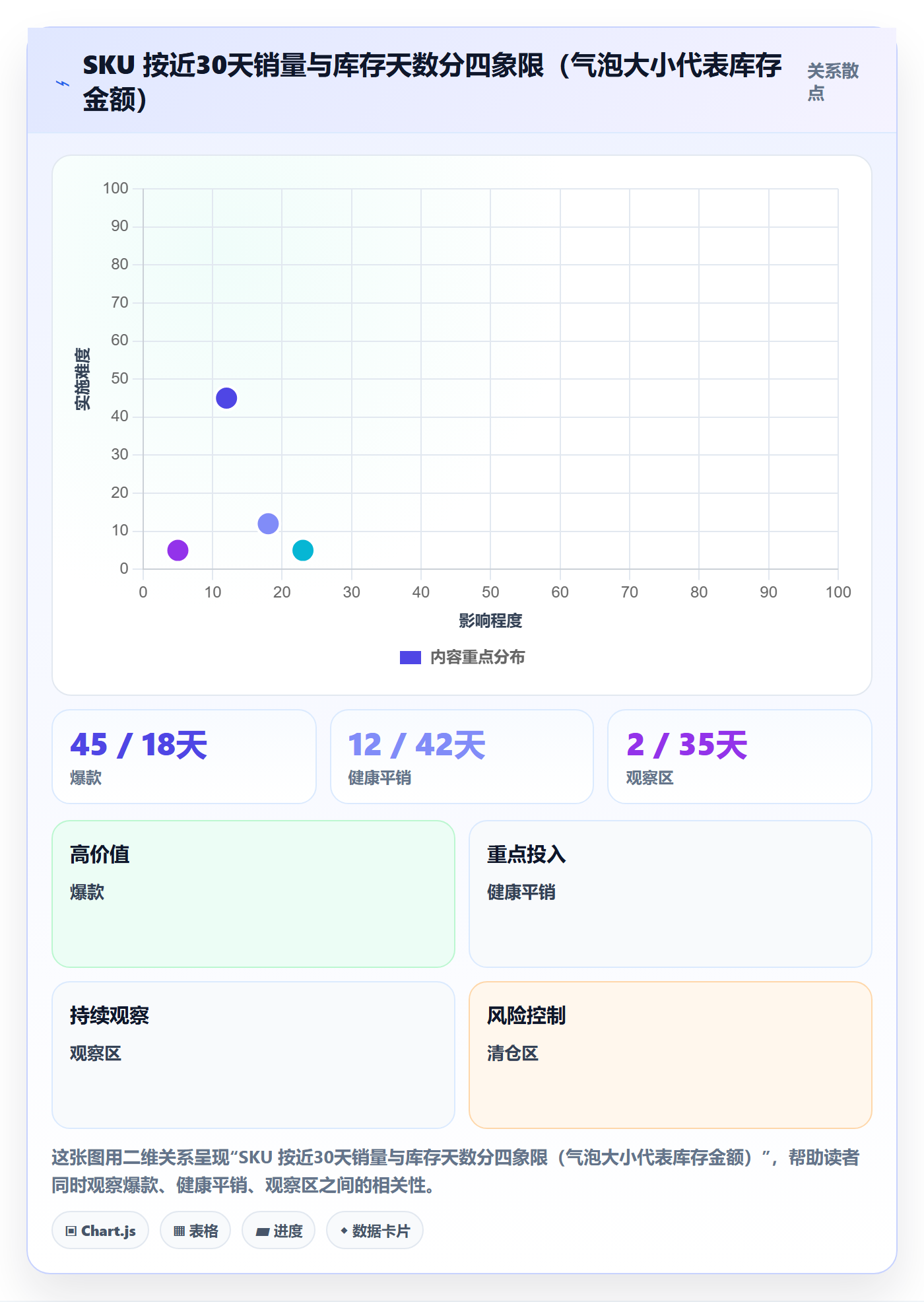Toggle the 内容重点分布 legend swatch
The image size is (924, 1302).
[x=411, y=658]
